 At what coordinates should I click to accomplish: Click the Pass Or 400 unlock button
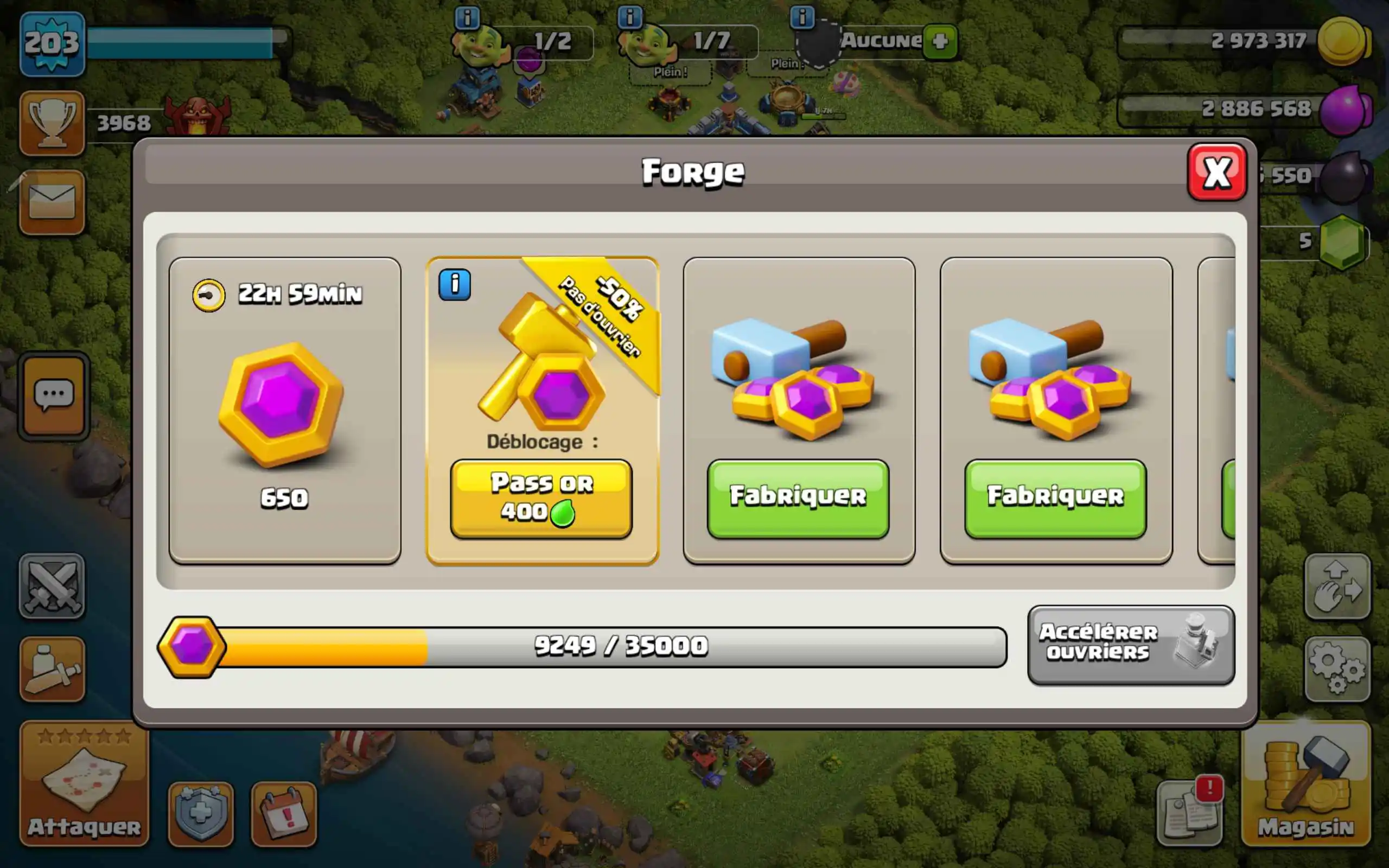pyautogui.click(x=541, y=499)
